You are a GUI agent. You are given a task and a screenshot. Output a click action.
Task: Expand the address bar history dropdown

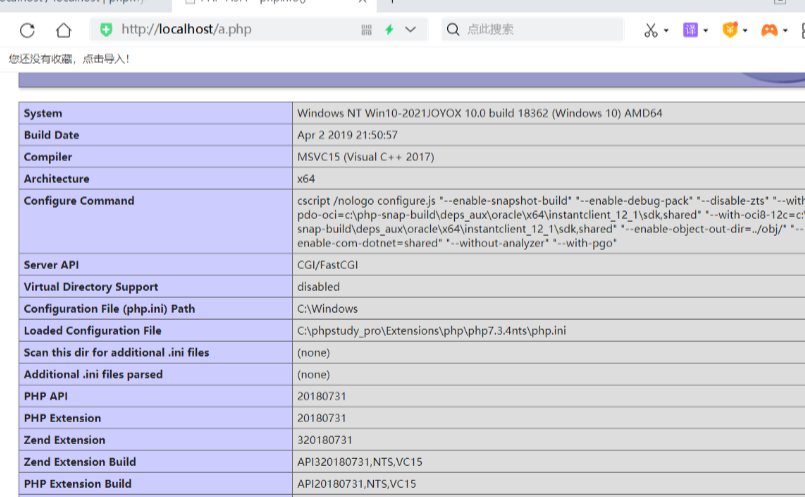pos(411,30)
